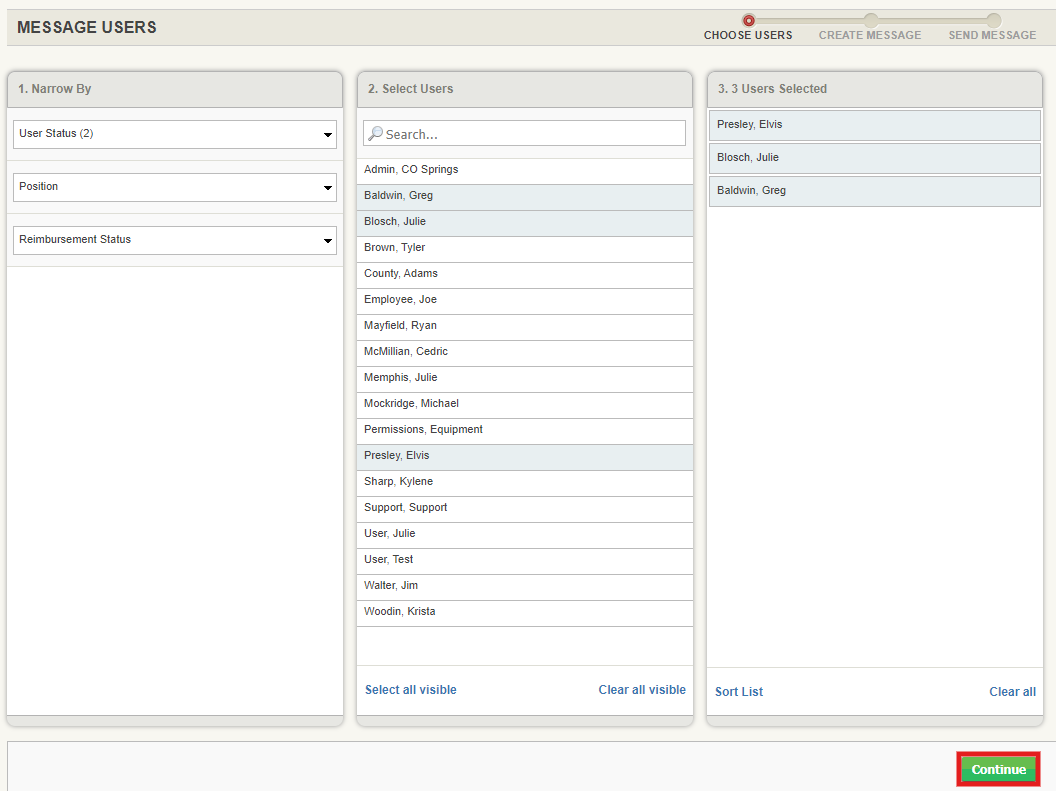Select the User, Test entry
Screen dimensions: 1056x791
525,560
